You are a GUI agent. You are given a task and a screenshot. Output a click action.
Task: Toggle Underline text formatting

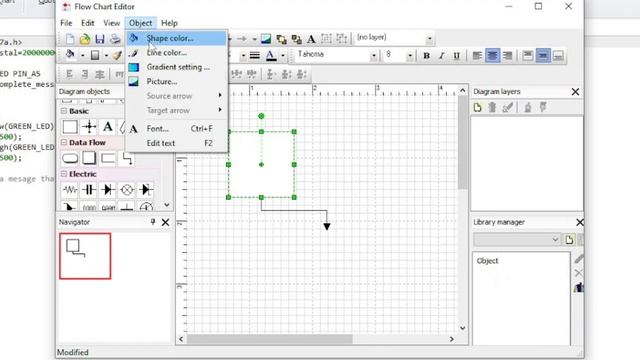pos(457,56)
